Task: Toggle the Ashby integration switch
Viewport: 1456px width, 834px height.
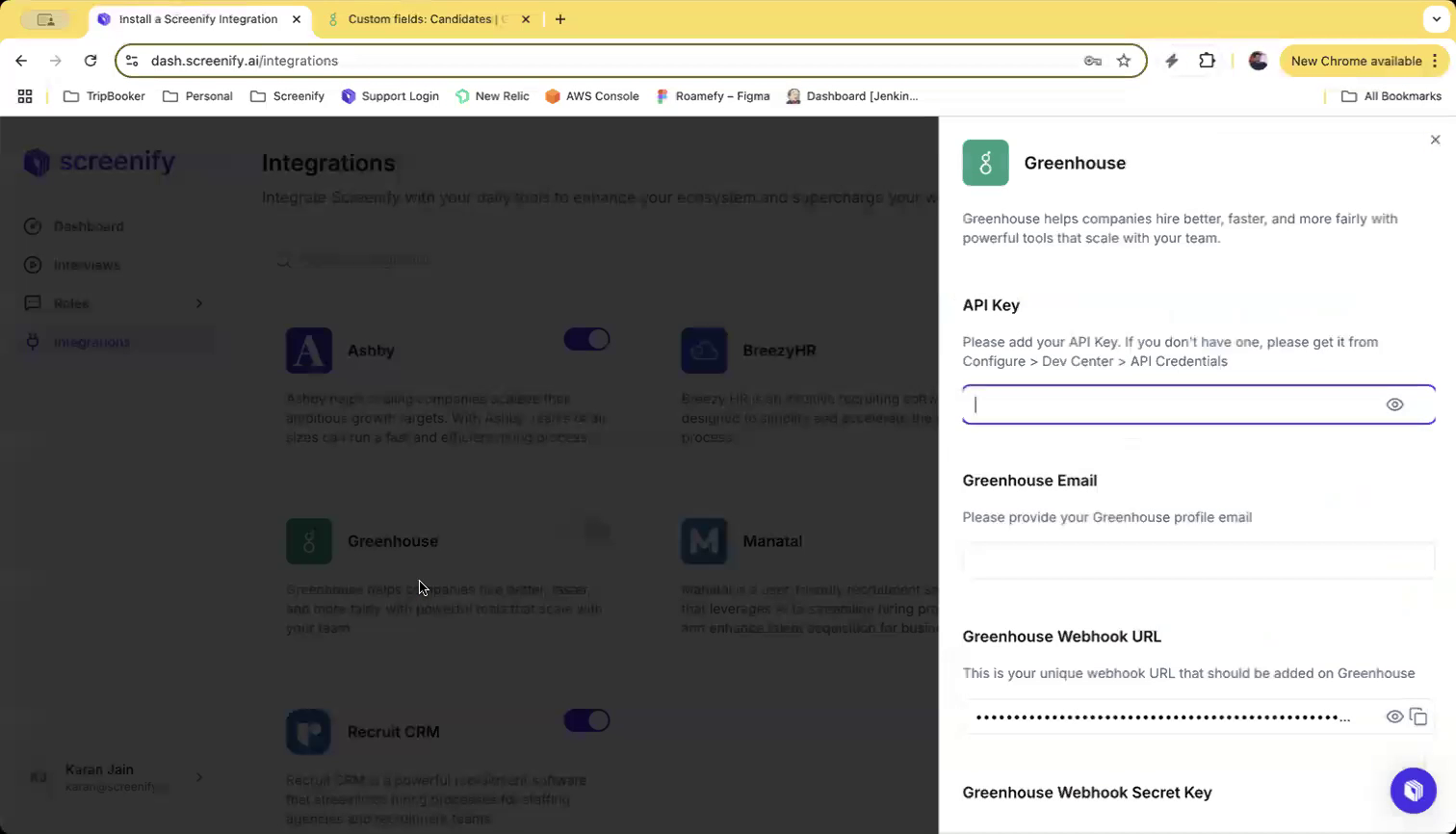Action: coord(586,339)
